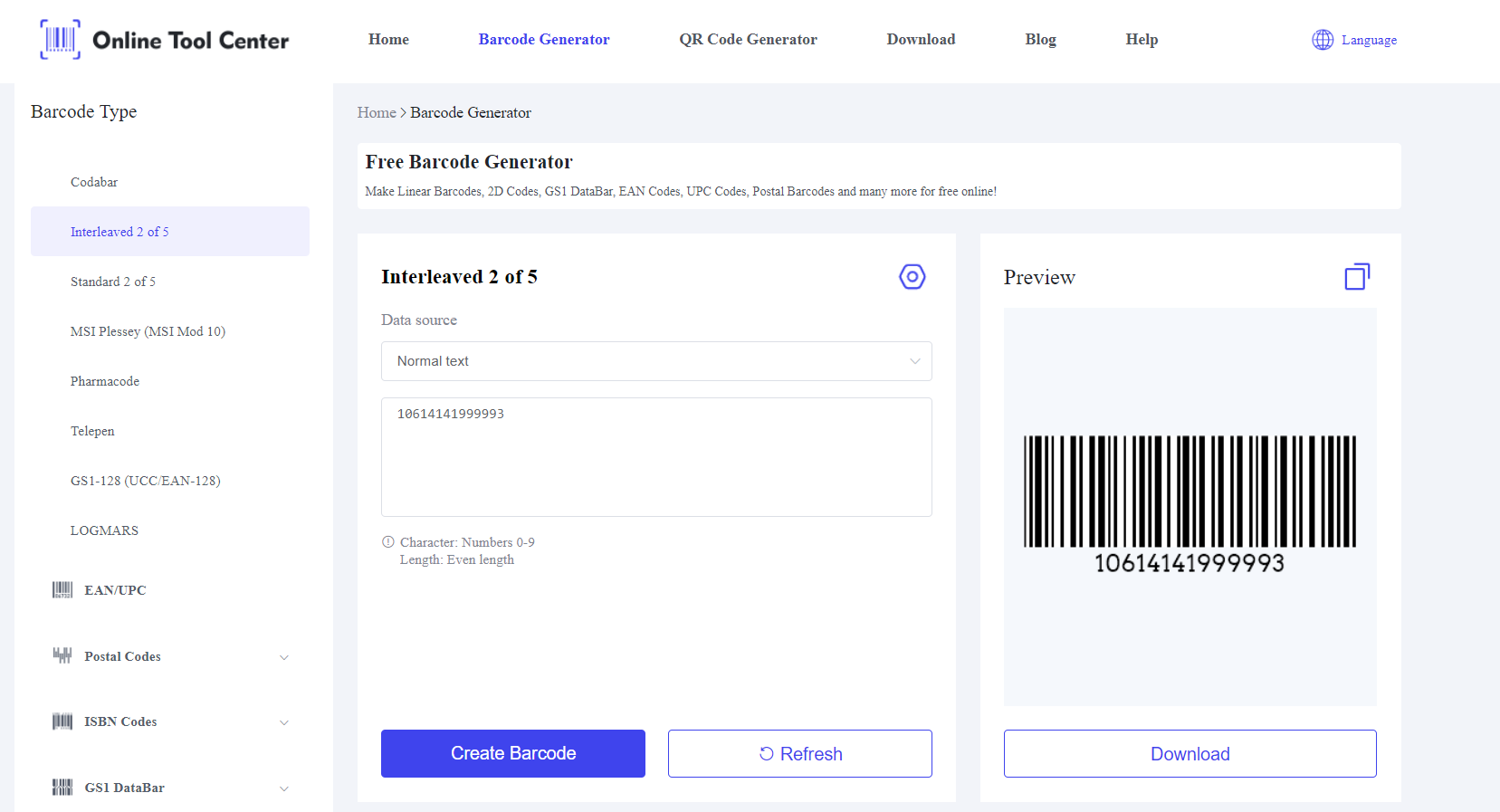Click the Language link

point(1369,40)
